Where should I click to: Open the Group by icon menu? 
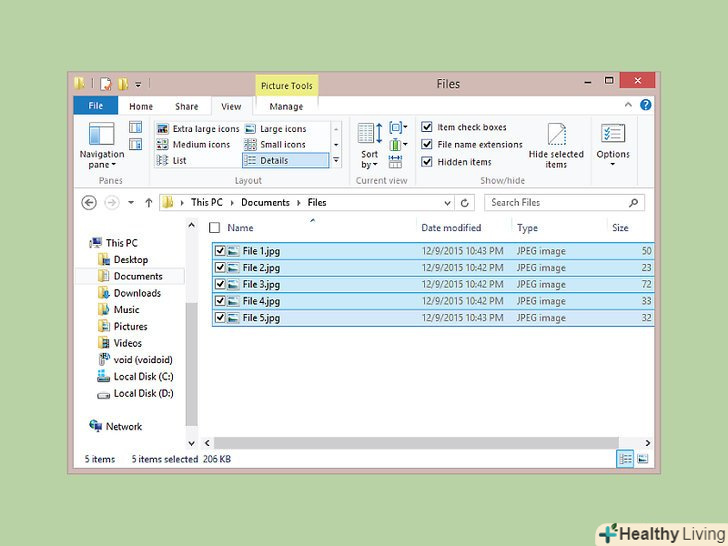pyautogui.click(x=397, y=127)
